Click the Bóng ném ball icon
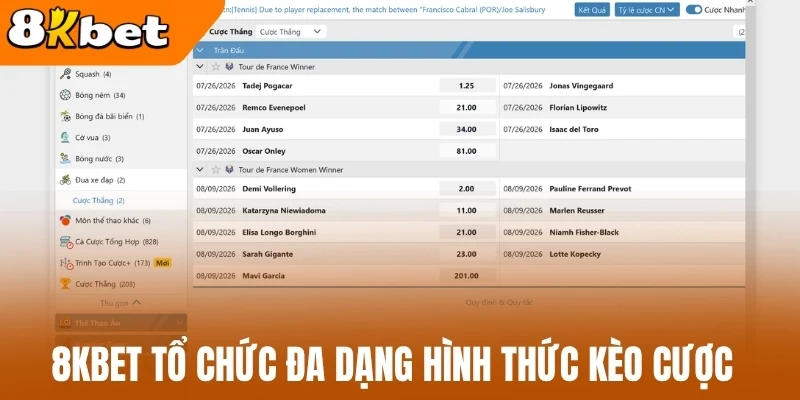The width and height of the screenshot is (800, 400). (x=65, y=95)
